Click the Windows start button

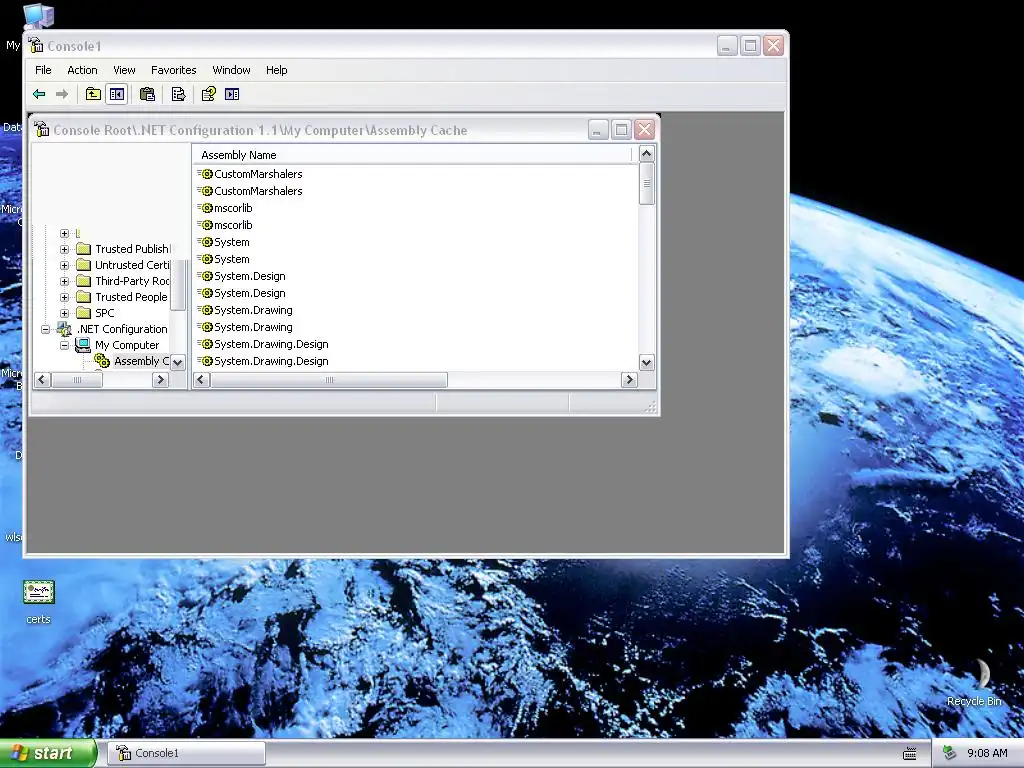[48, 753]
